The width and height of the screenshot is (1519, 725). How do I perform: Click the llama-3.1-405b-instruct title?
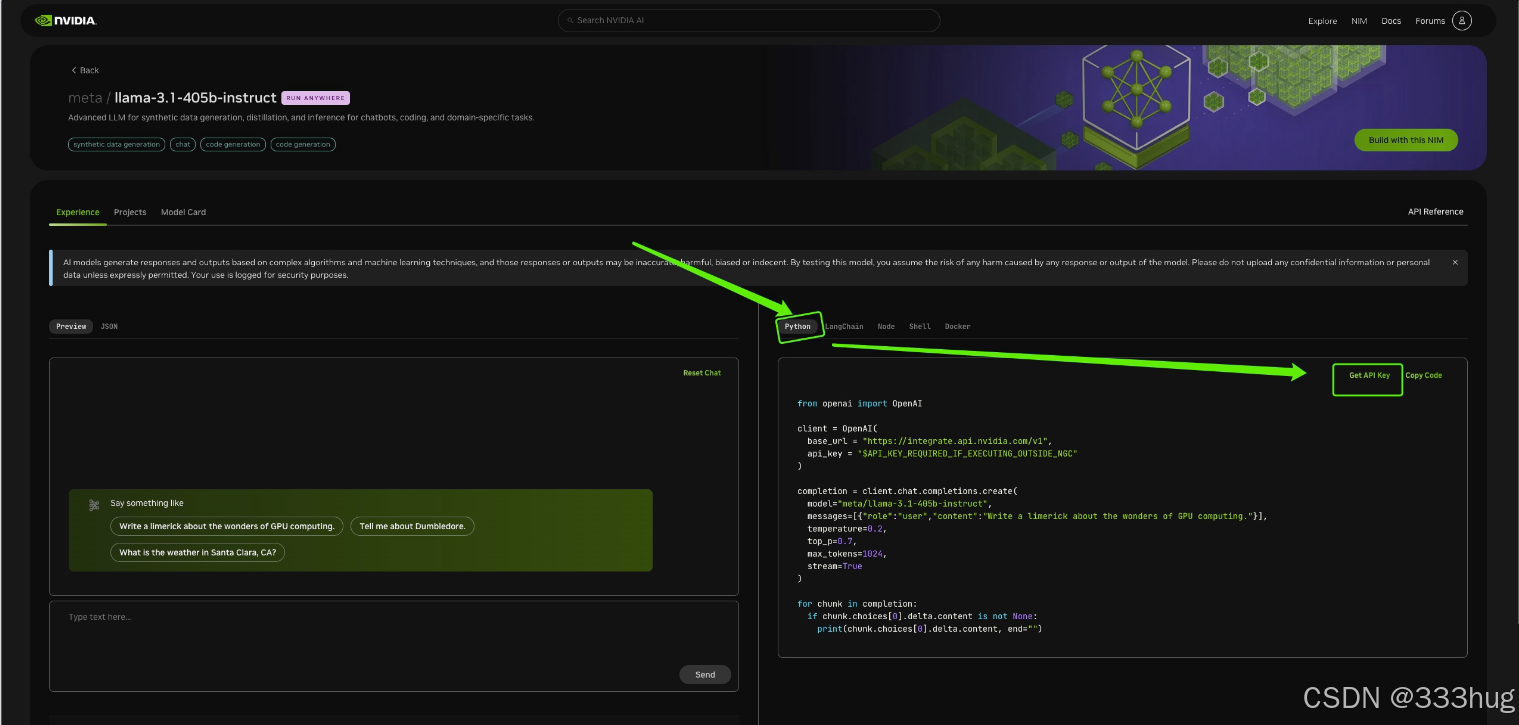click(x=195, y=98)
